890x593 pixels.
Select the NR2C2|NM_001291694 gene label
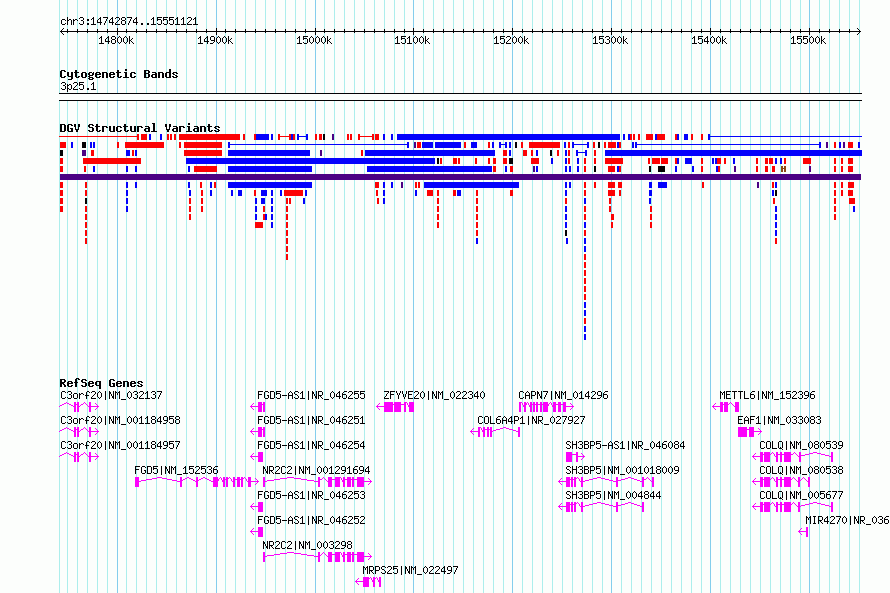coord(316,470)
